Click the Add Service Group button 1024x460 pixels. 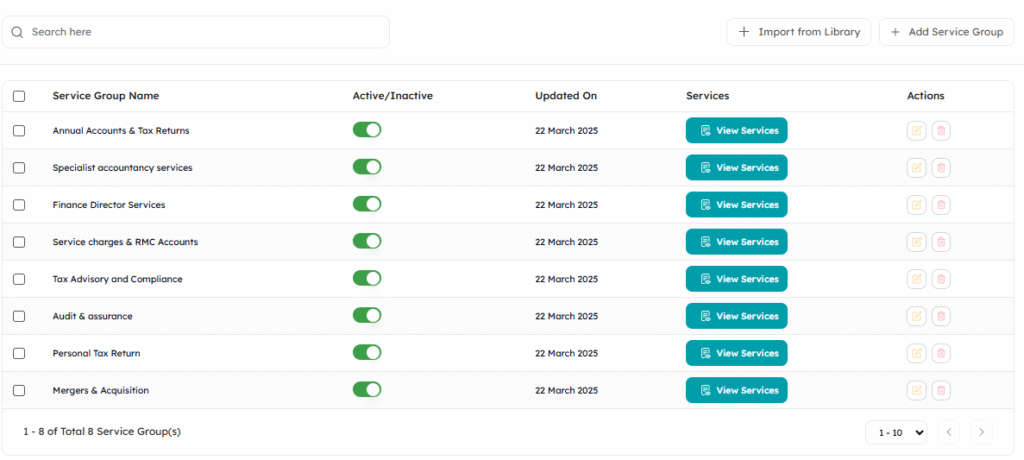(x=946, y=32)
